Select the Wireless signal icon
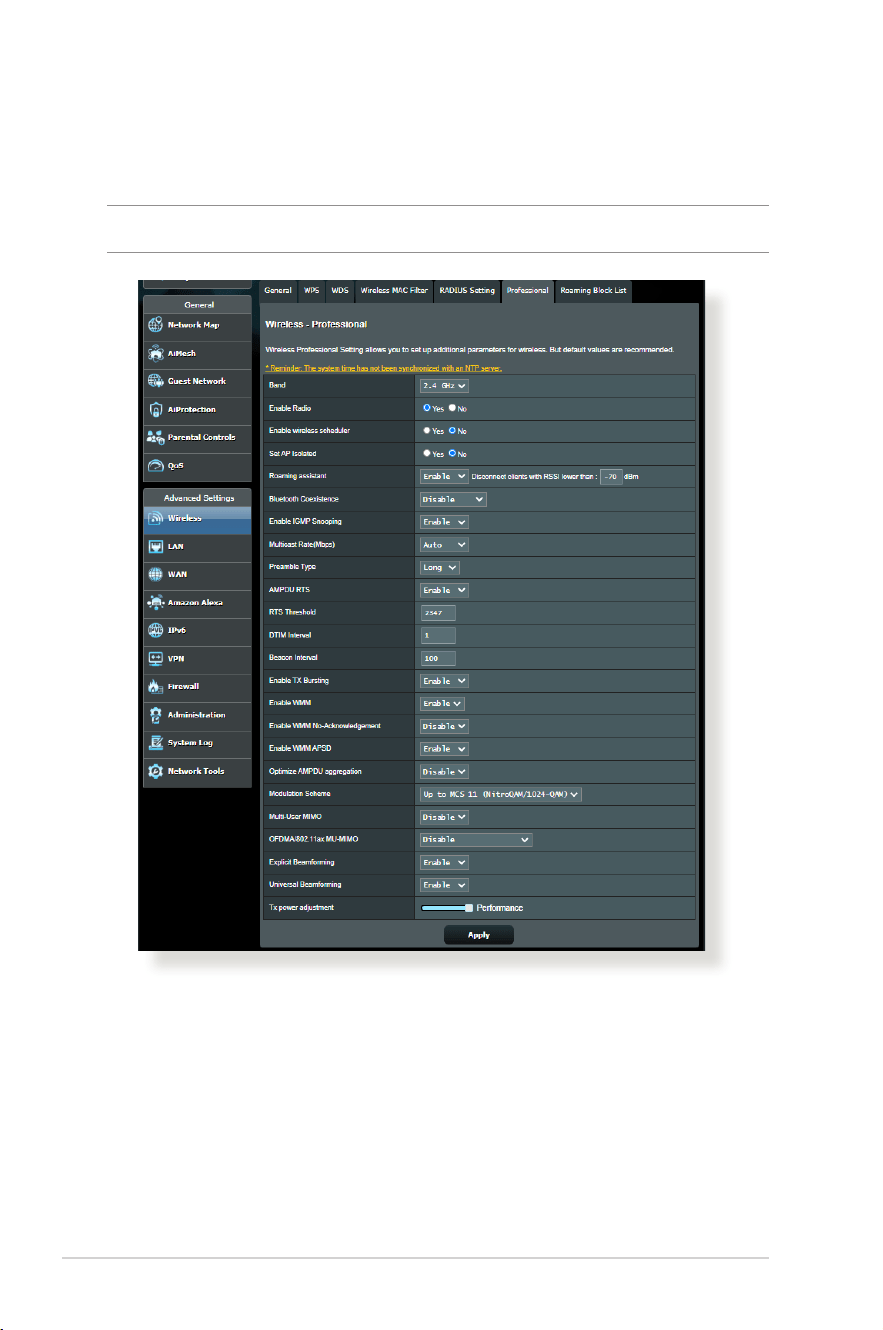883x1330 pixels. click(156, 518)
